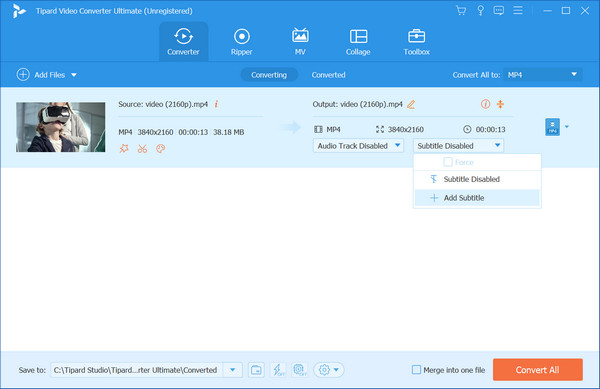Switch to the Collage tab
Viewport: 600px width, 389px height.
tap(358, 42)
